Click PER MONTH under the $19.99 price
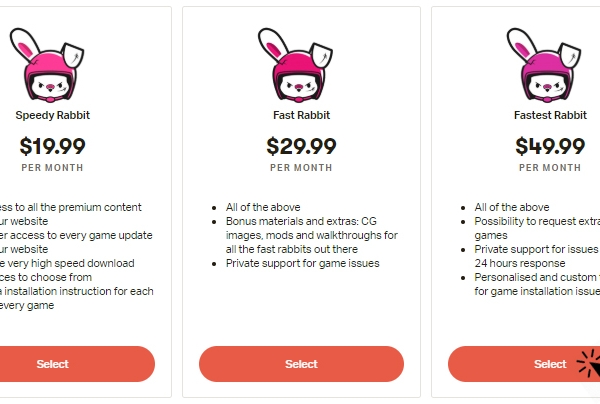 coord(50,168)
